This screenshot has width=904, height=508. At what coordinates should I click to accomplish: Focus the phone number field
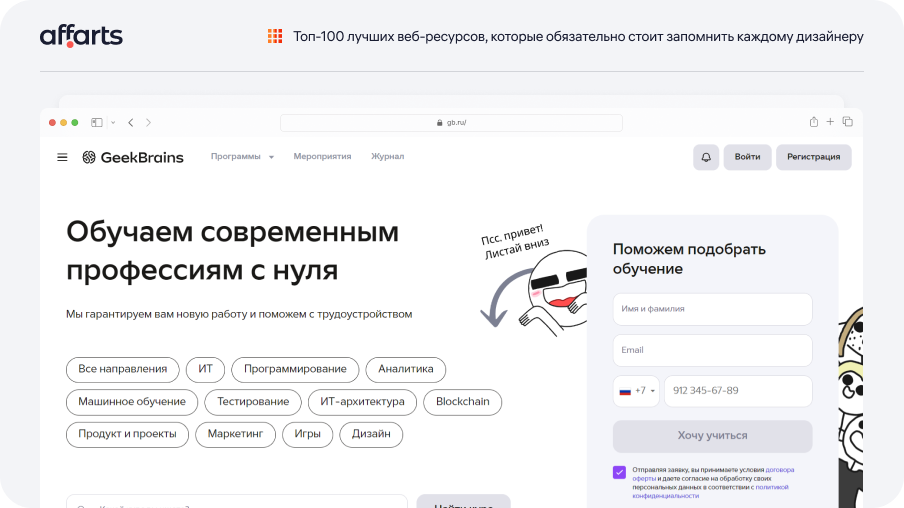738,391
